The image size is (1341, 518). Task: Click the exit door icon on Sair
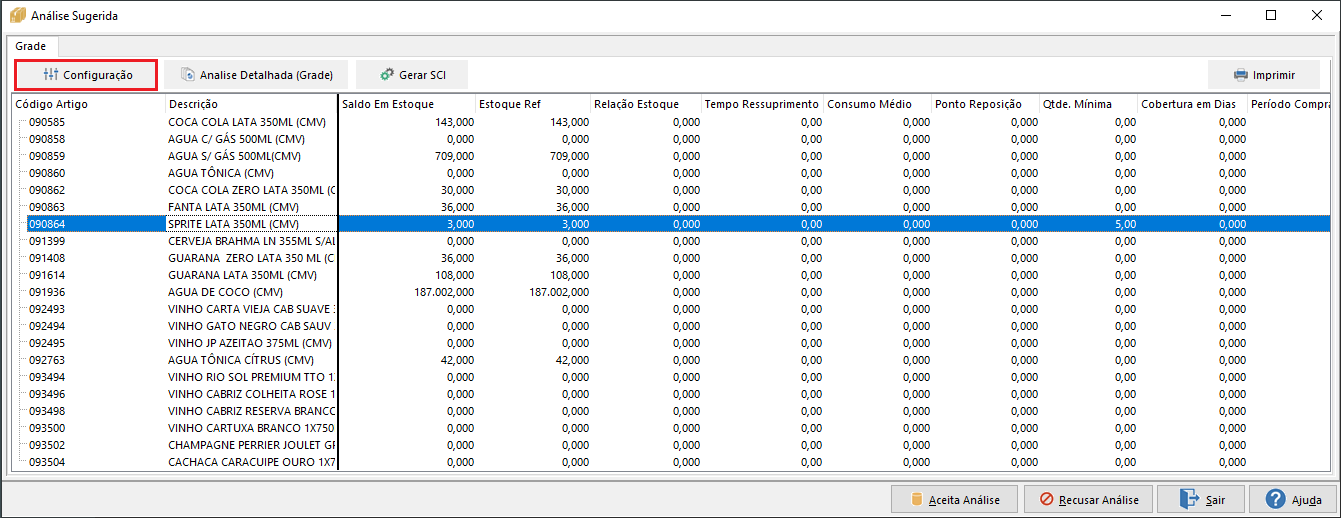tap(1189, 499)
